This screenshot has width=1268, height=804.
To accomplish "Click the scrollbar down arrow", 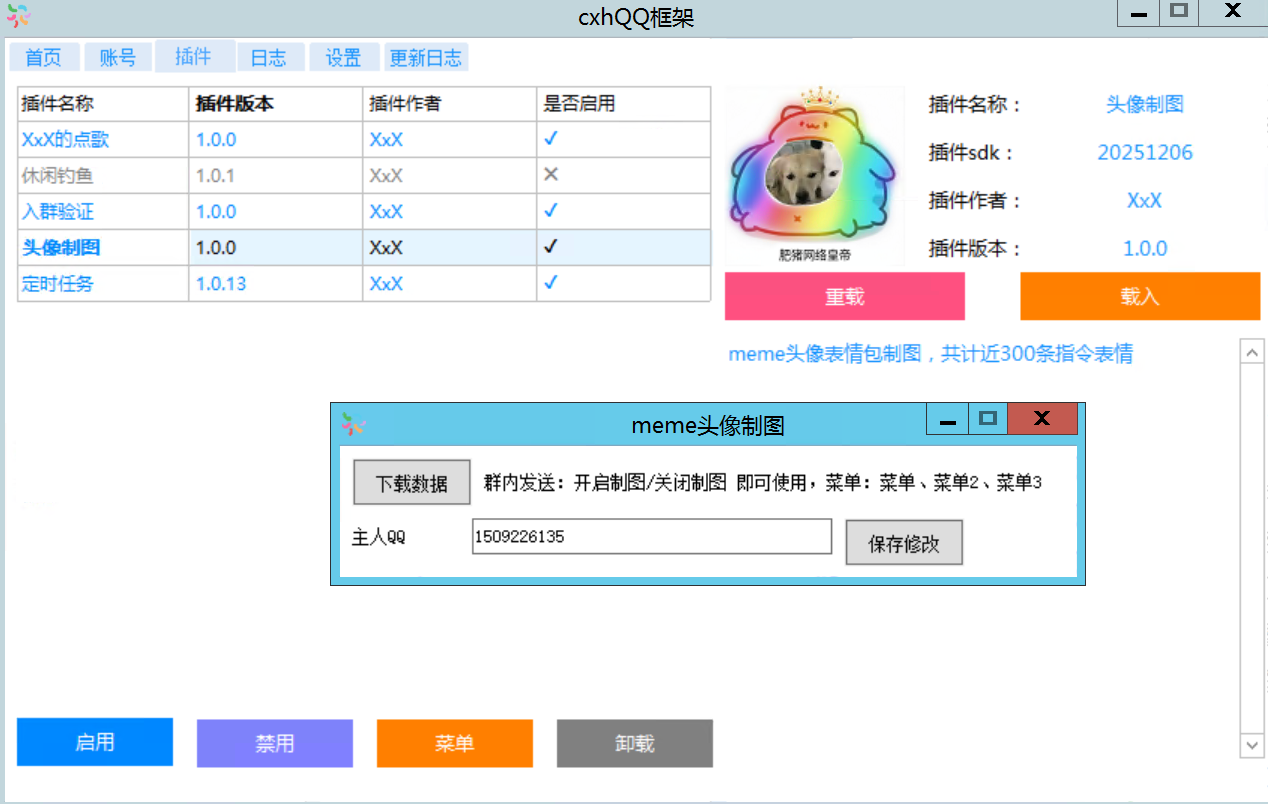I will point(1252,745).
